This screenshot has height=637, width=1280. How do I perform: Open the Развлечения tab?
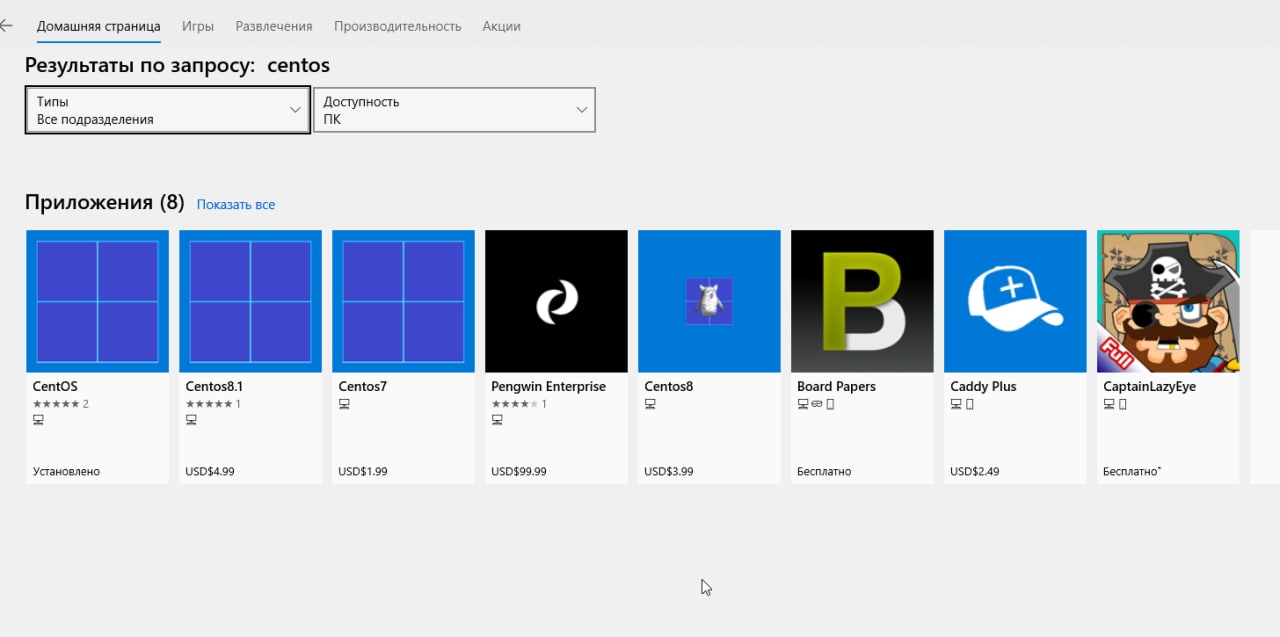pos(274,26)
